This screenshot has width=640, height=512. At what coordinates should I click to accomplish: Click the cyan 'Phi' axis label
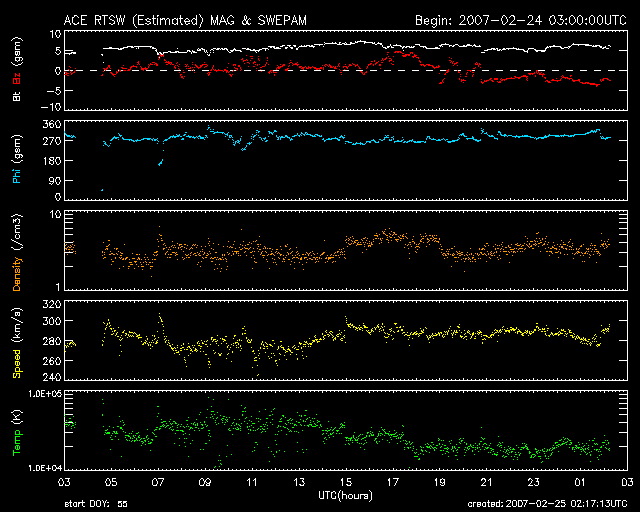pos(17,174)
